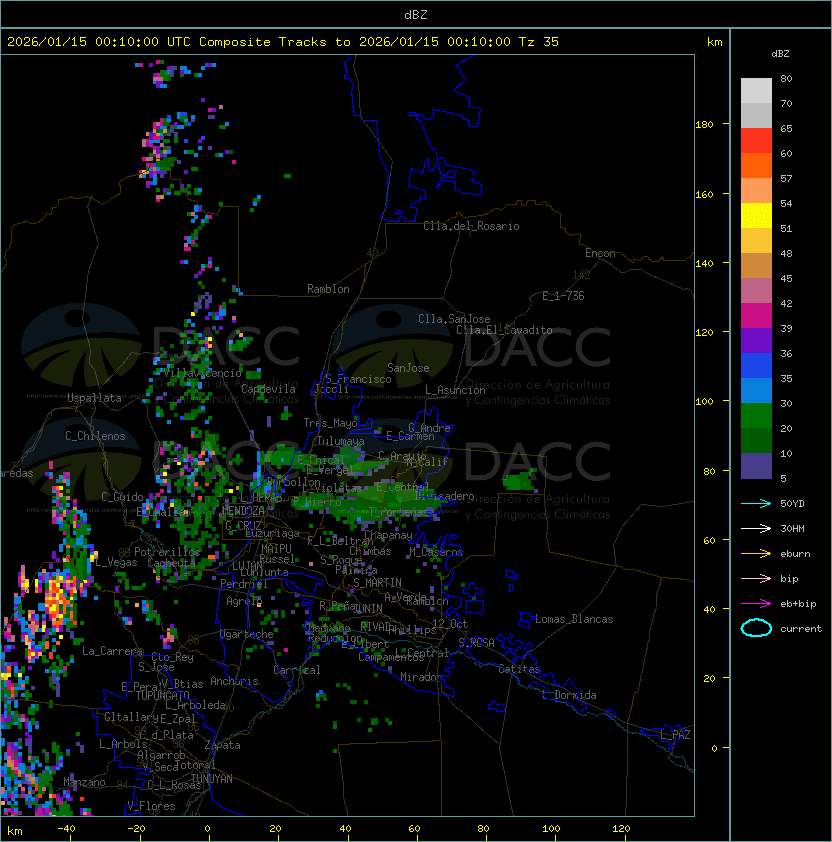Click the yellow eburn arrow icon
The image size is (832, 842).
pyautogui.click(x=756, y=554)
